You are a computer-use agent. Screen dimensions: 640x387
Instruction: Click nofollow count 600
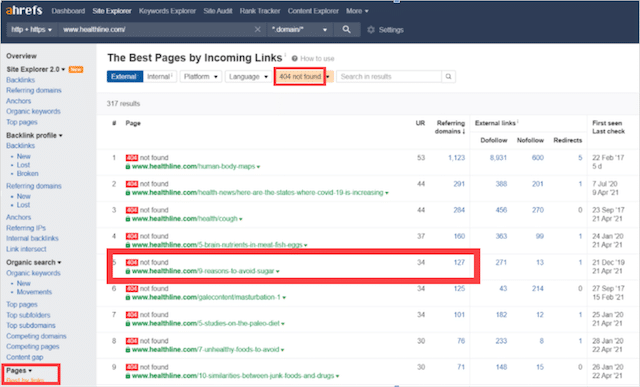tap(538, 158)
